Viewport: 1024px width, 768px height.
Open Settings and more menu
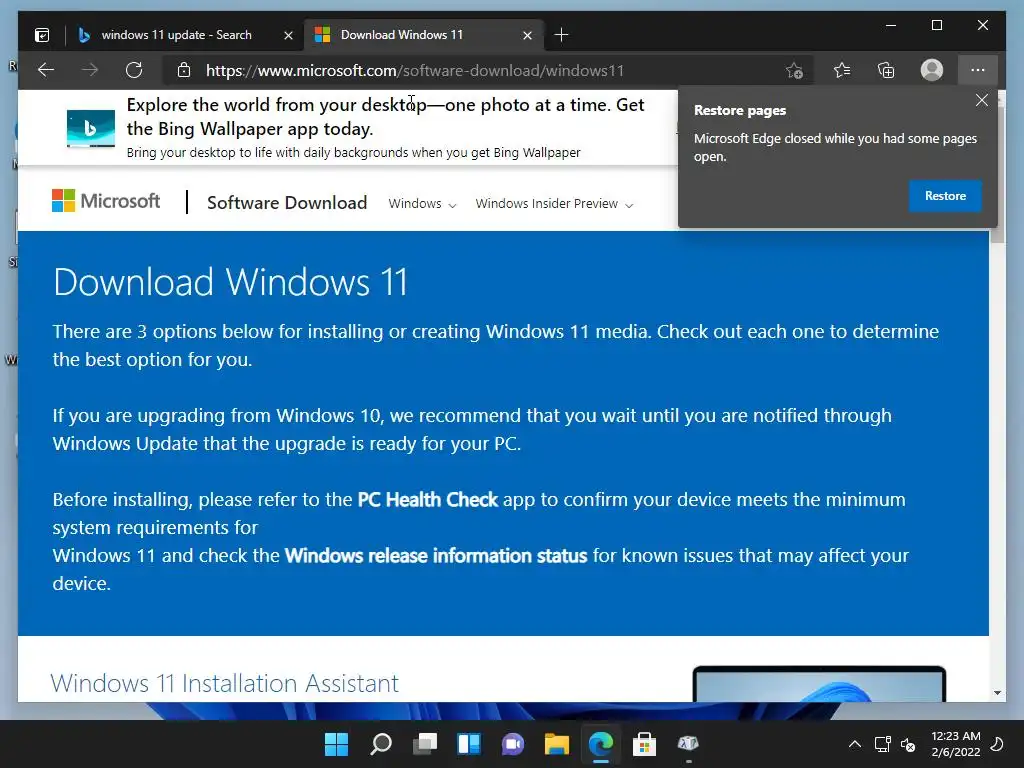point(978,70)
